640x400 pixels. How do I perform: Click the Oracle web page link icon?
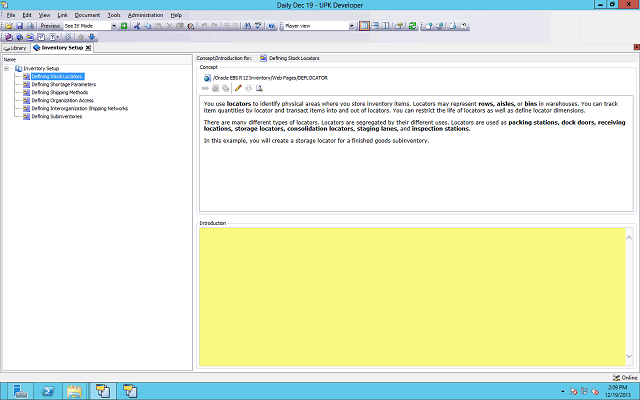207,77
